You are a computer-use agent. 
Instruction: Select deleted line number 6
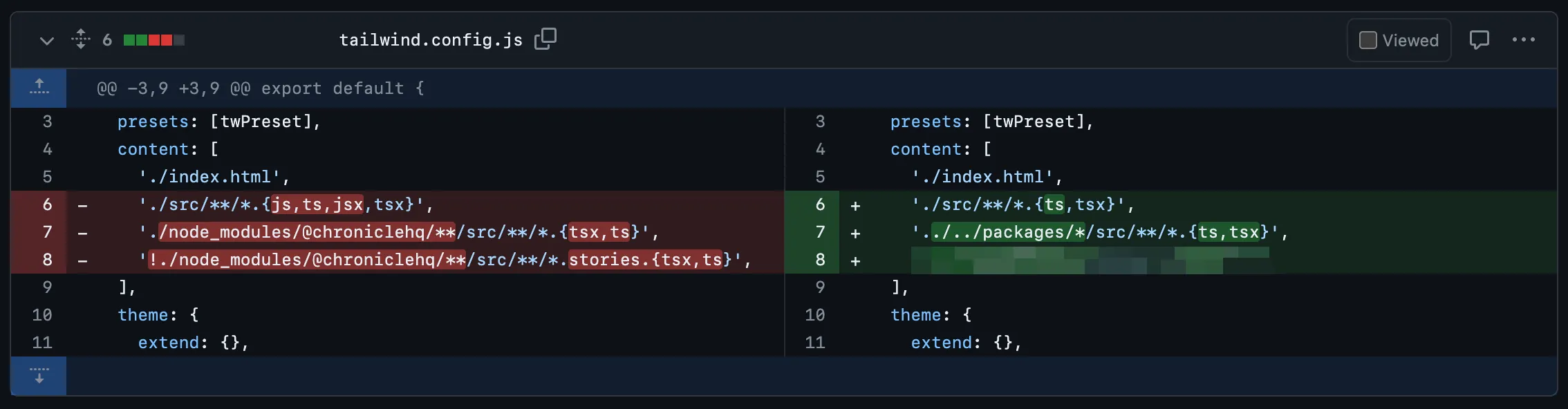(47, 204)
